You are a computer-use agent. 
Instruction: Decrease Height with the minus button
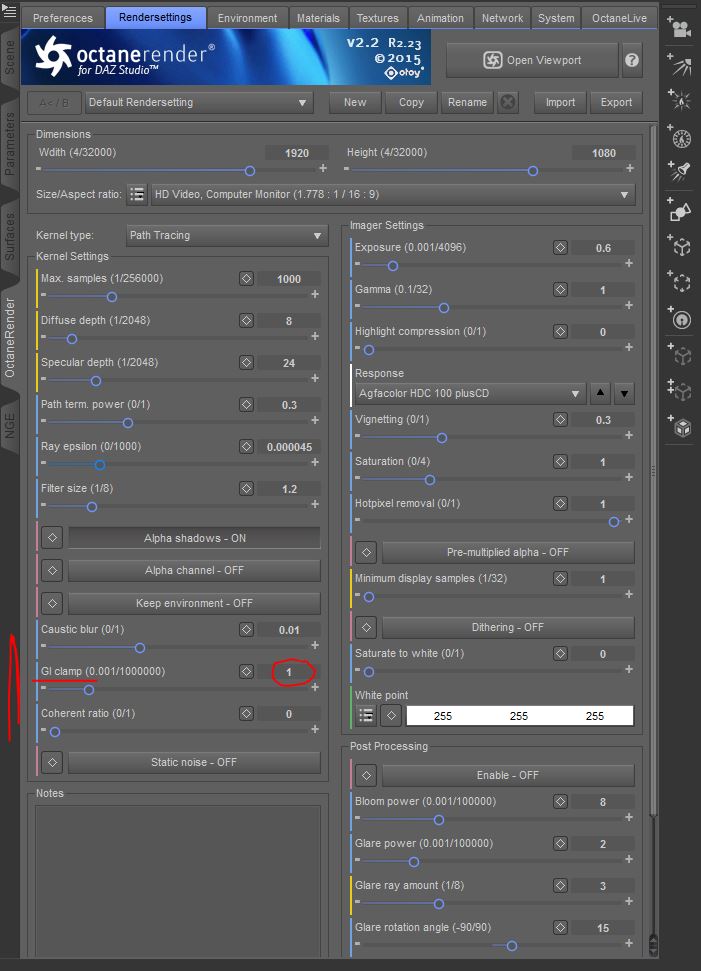coord(347,168)
